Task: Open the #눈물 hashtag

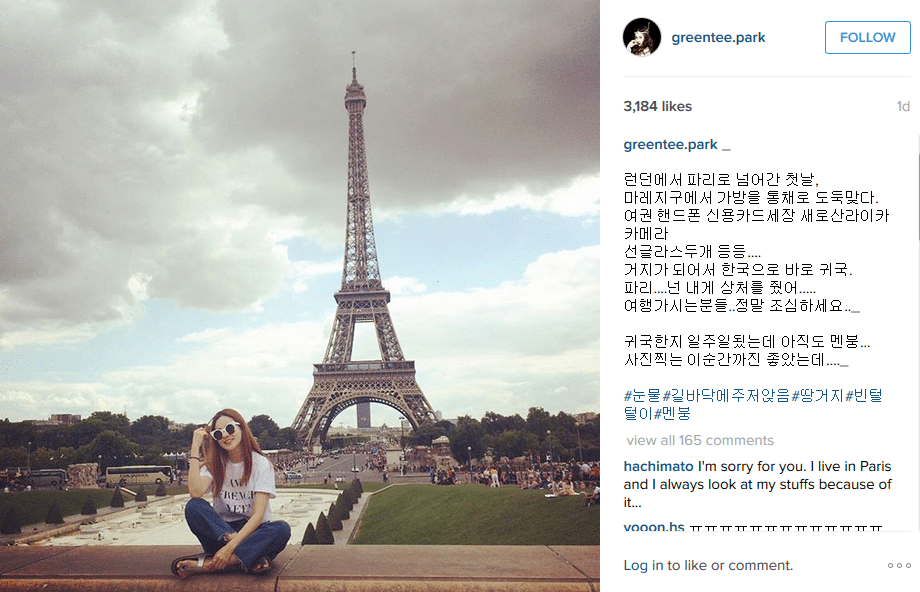Action: click(x=642, y=395)
